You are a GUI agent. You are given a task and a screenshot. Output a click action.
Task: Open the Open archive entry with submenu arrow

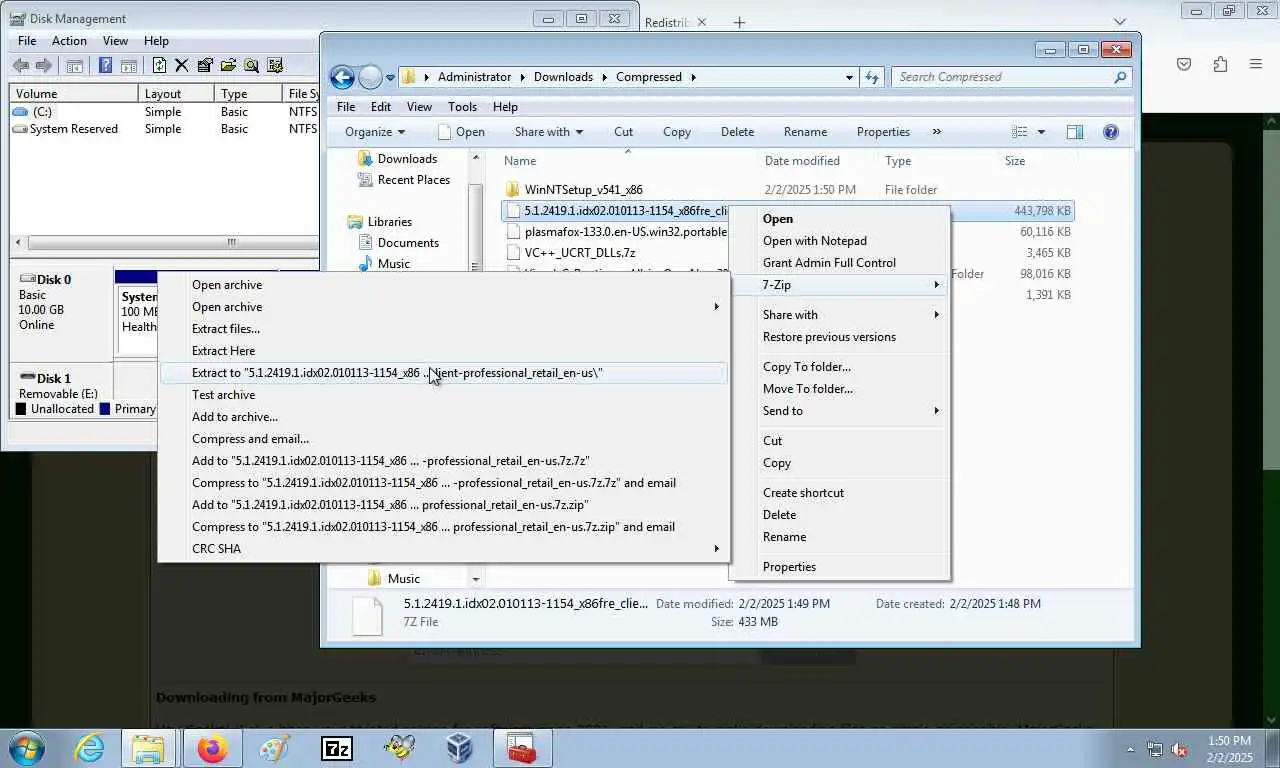pos(444,307)
